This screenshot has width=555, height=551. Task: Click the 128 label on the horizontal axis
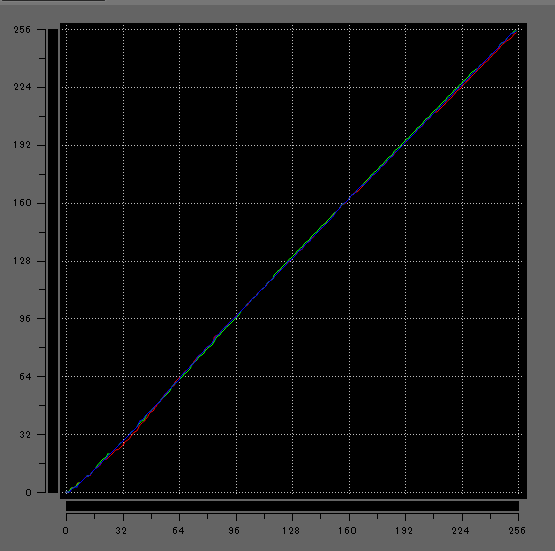click(291, 530)
